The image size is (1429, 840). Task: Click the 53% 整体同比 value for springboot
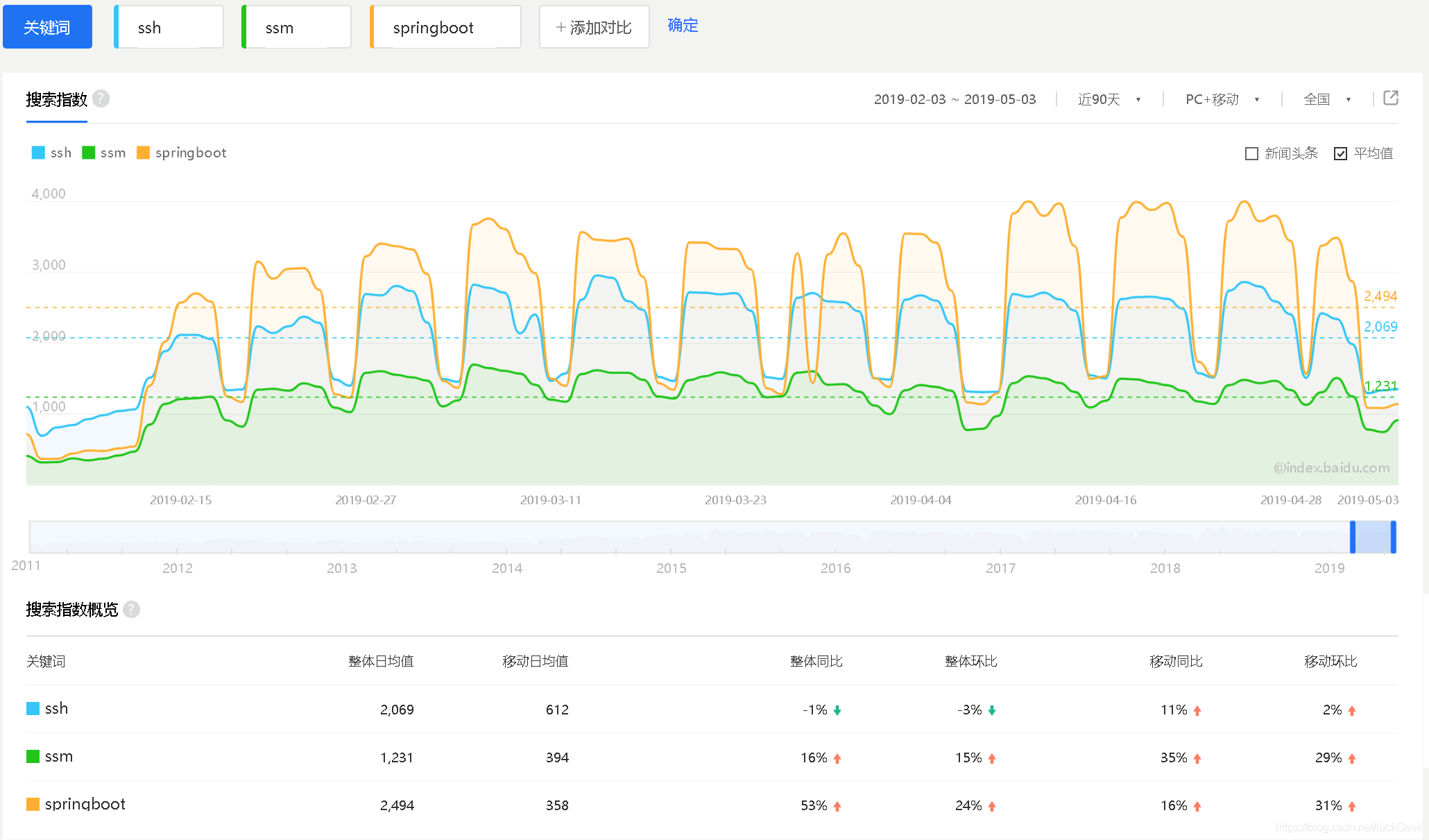pyautogui.click(x=814, y=805)
